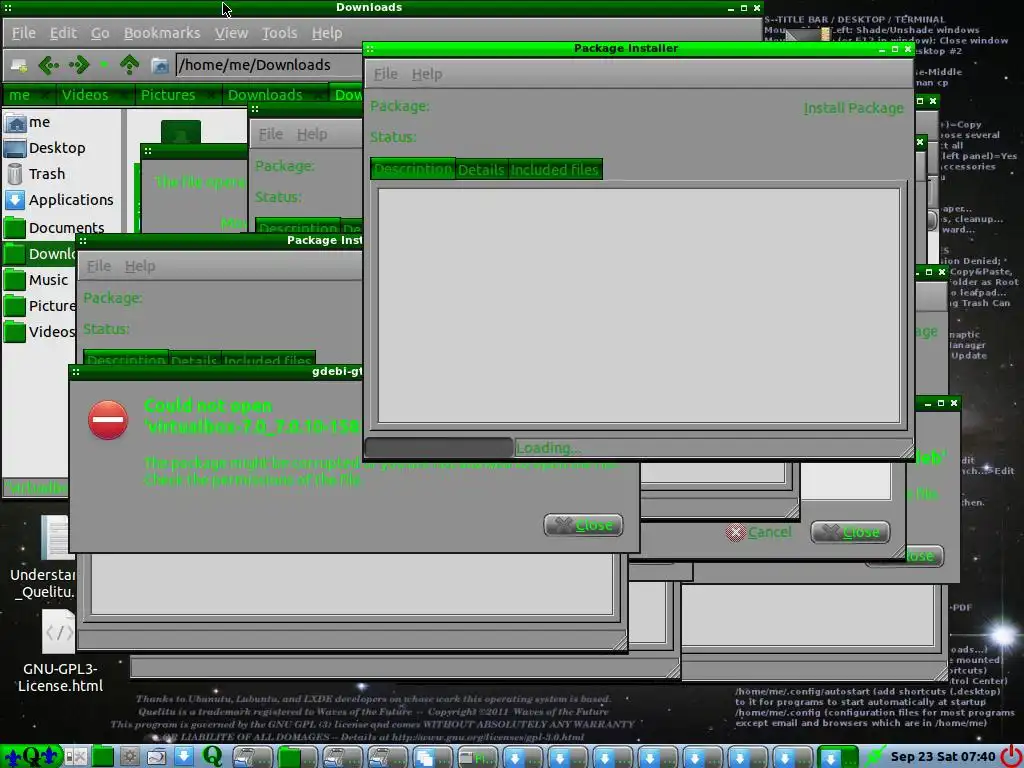Open Help menu in the middle background Package Installer
Screen dimensions: 1024x768
[312, 134]
